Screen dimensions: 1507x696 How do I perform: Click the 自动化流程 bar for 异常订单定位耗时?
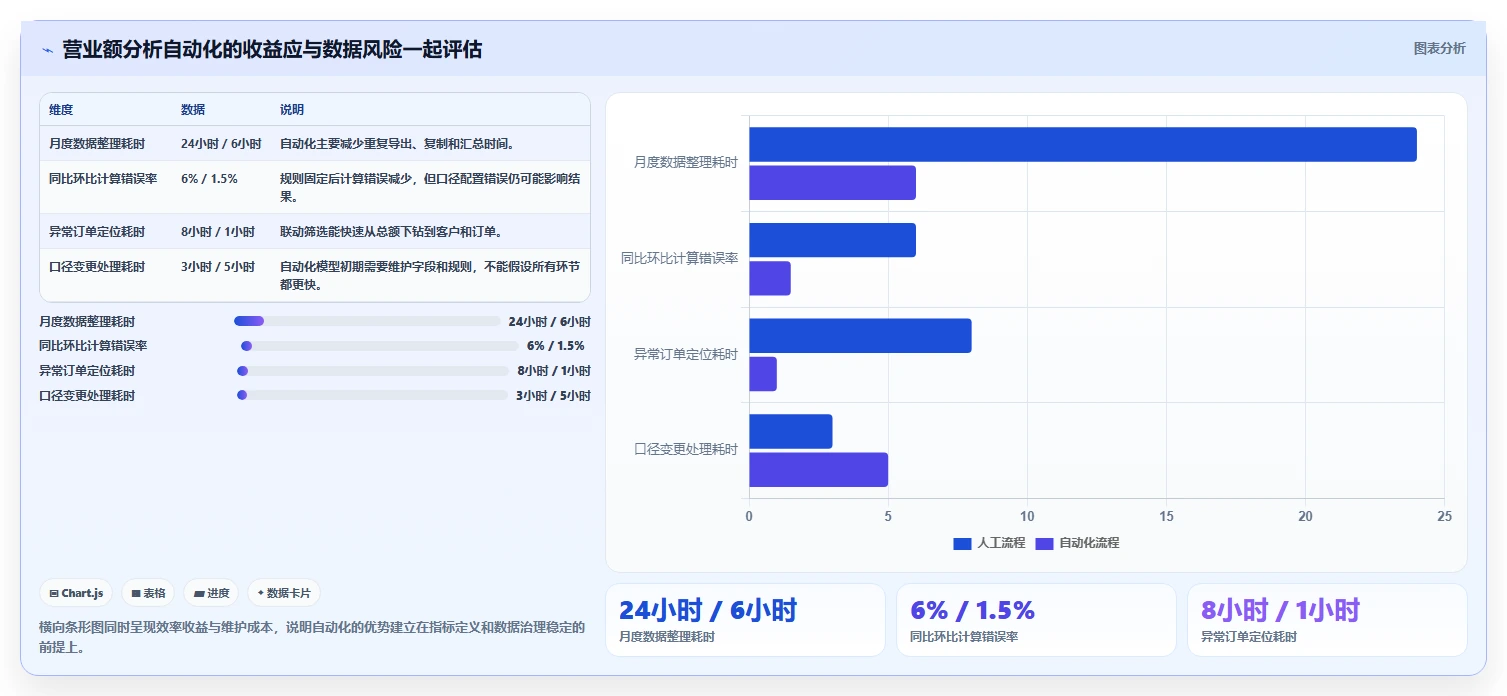(763, 374)
